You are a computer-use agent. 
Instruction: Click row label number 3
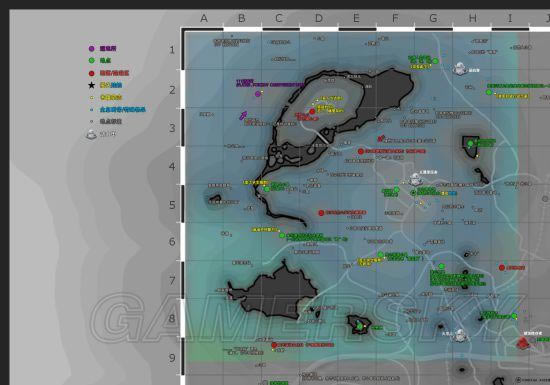[172, 128]
